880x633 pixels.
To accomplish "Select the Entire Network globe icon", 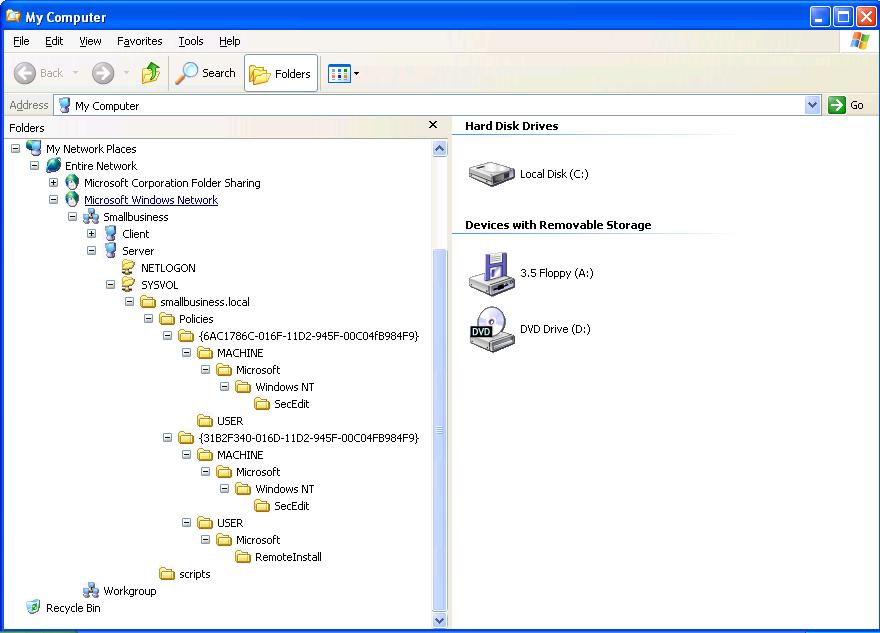I will point(53,166).
